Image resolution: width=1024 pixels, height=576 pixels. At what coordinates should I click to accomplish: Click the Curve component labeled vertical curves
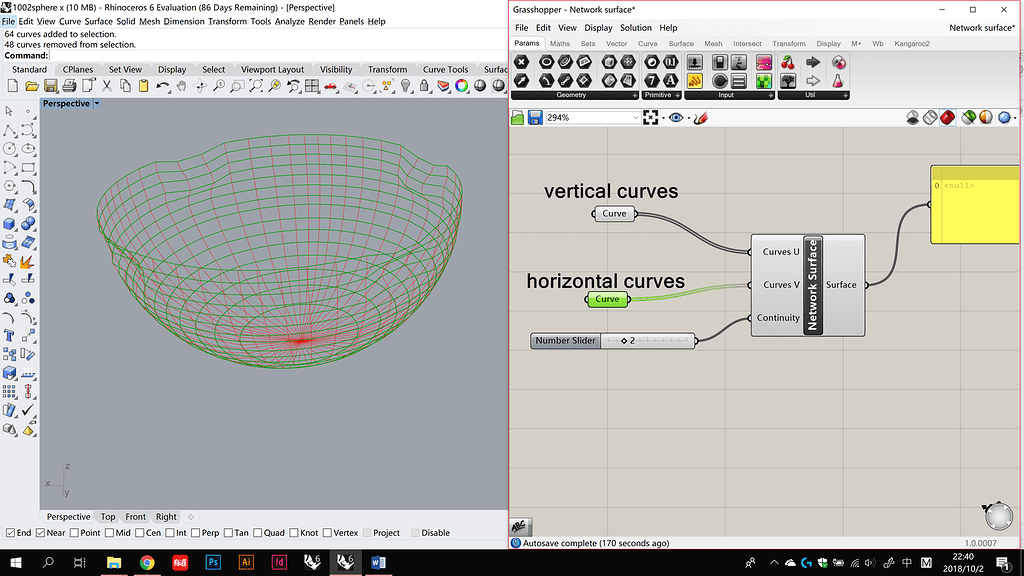(x=613, y=213)
